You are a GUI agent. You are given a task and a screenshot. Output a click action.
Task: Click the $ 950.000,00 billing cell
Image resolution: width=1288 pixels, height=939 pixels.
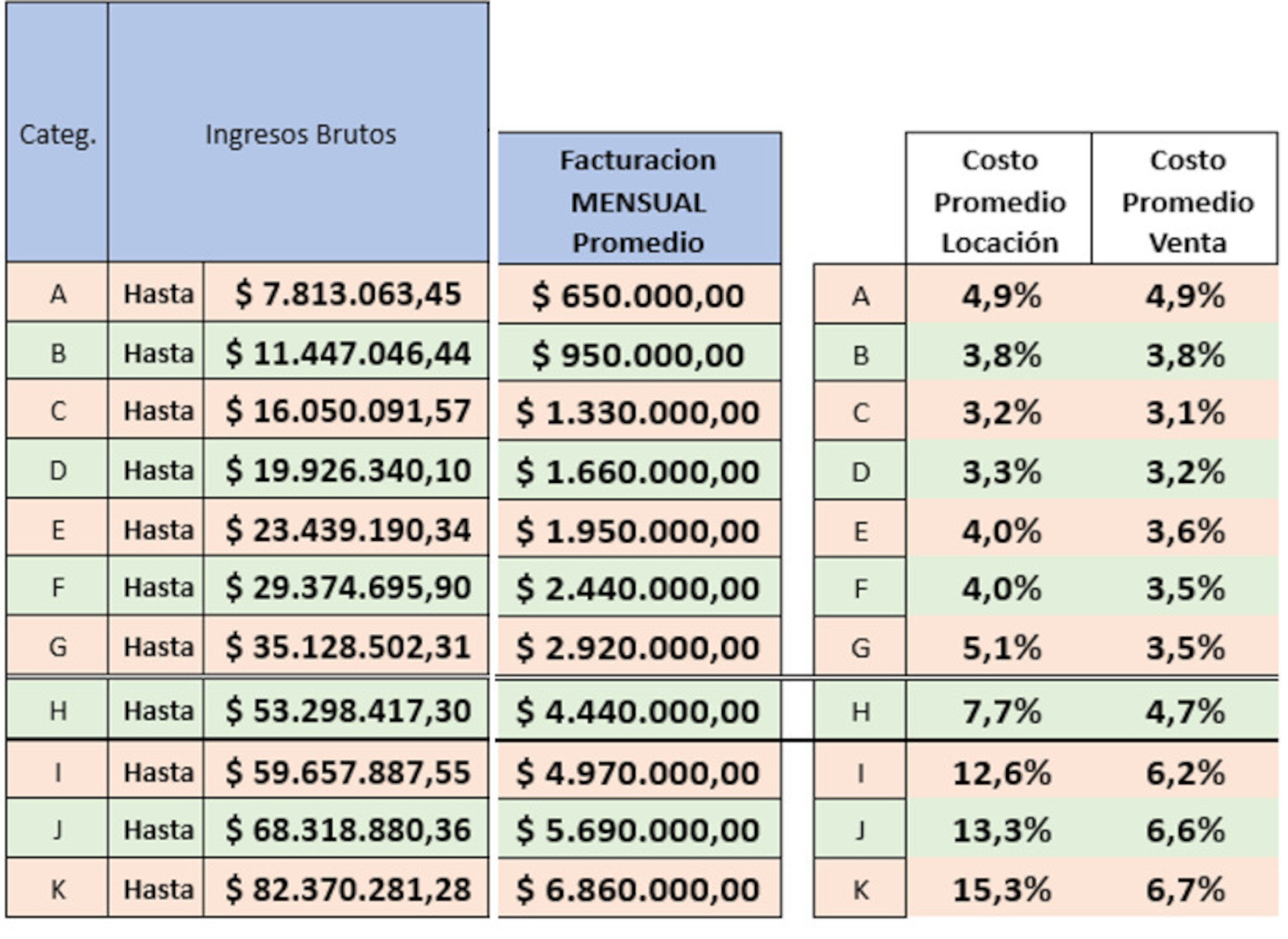pos(638,355)
